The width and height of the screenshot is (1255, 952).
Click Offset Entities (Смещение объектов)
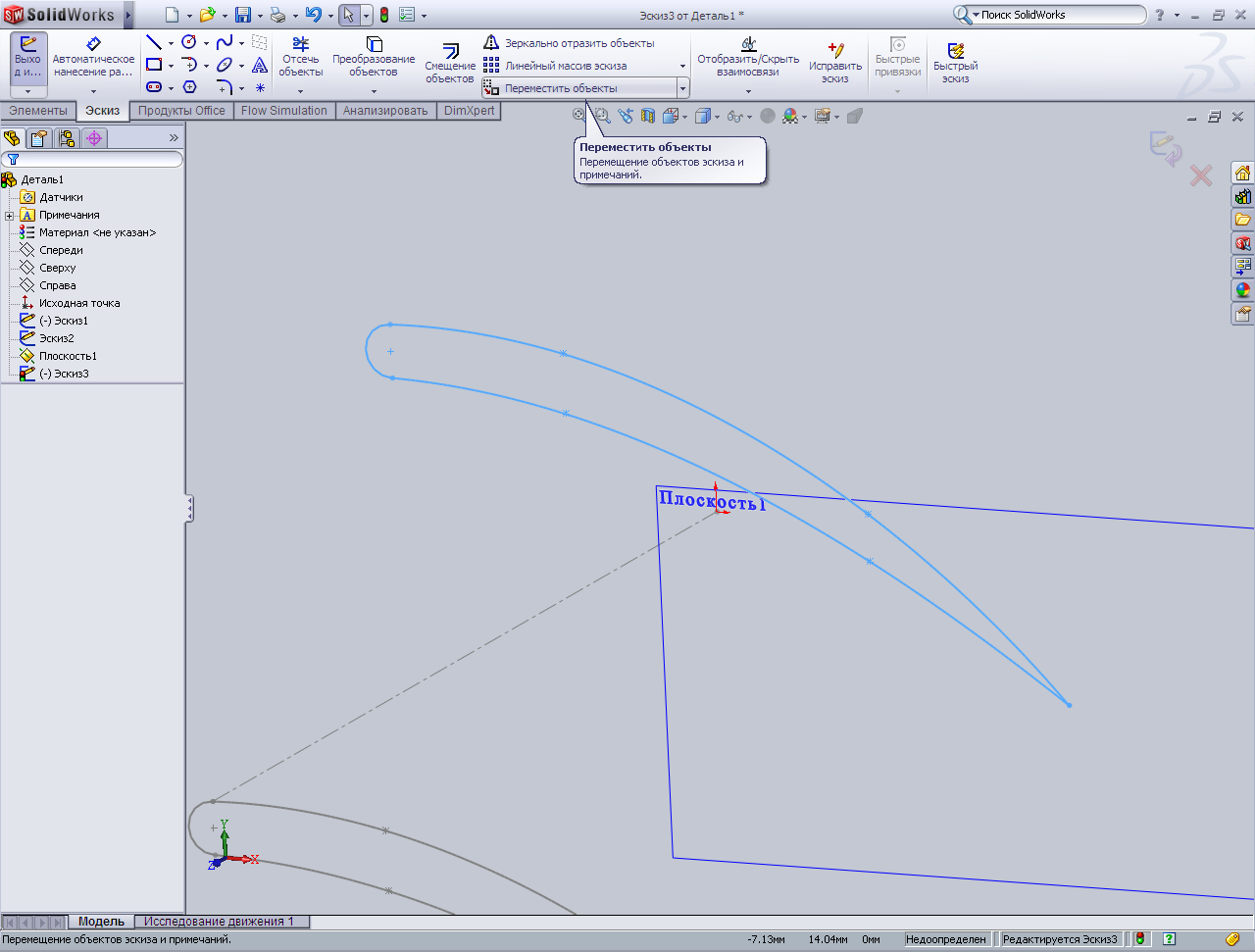coord(450,64)
